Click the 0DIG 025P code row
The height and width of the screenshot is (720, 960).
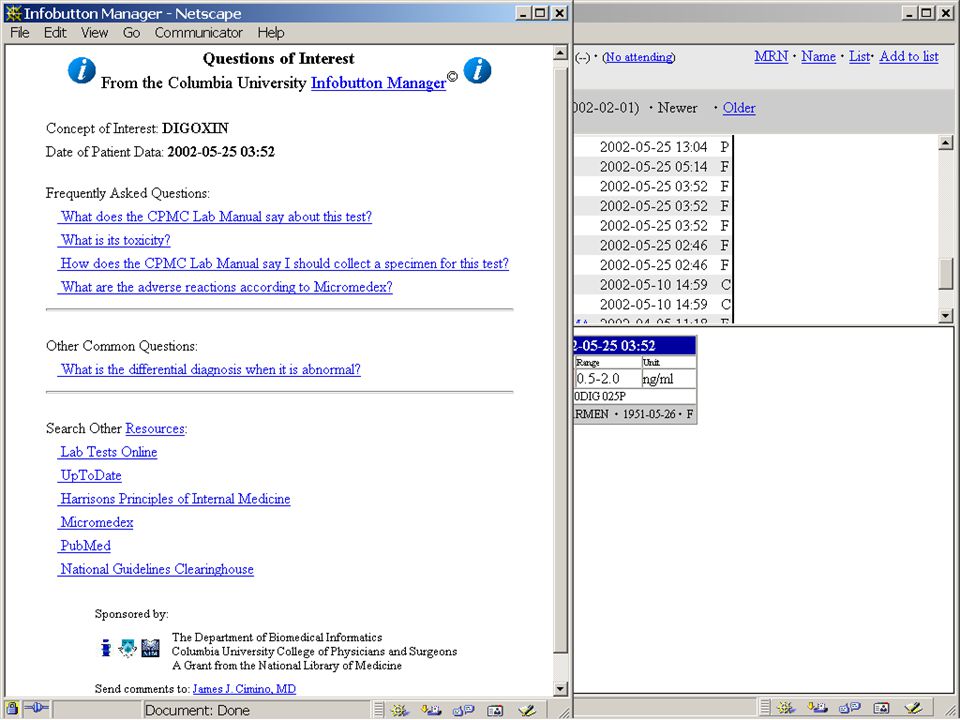click(x=634, y=397)
